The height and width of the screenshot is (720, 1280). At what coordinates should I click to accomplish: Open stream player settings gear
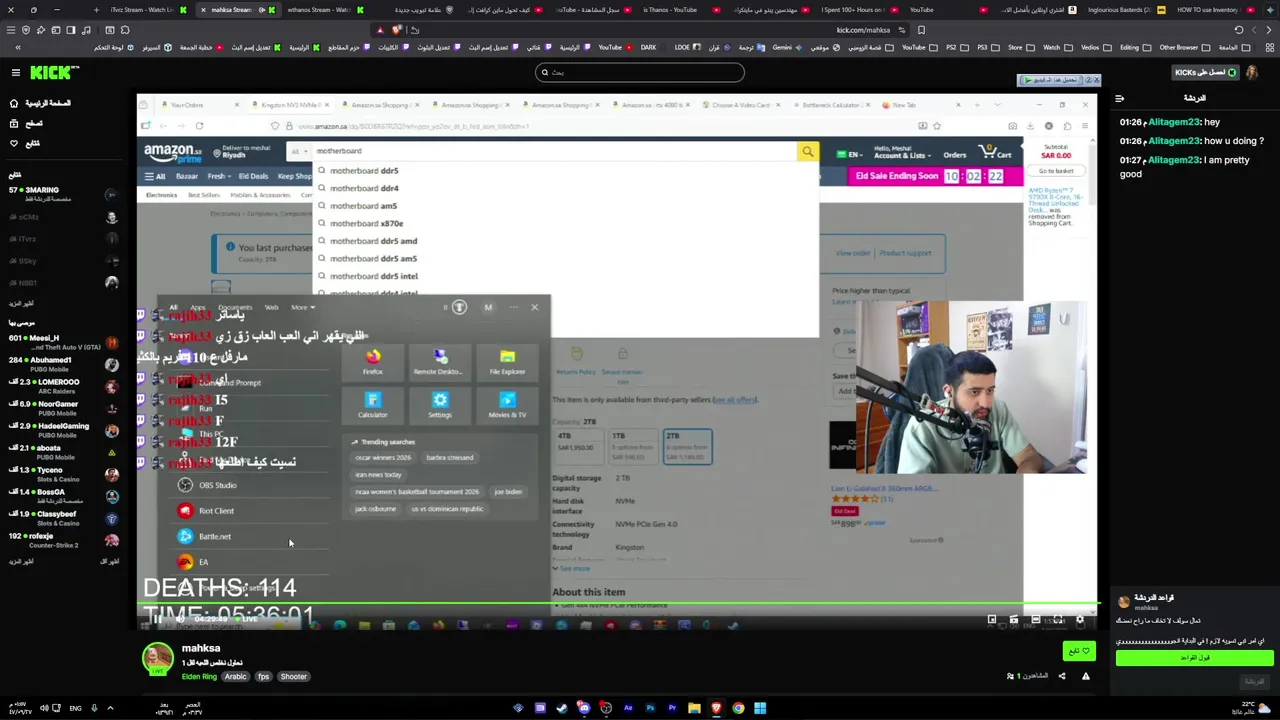1079,620
